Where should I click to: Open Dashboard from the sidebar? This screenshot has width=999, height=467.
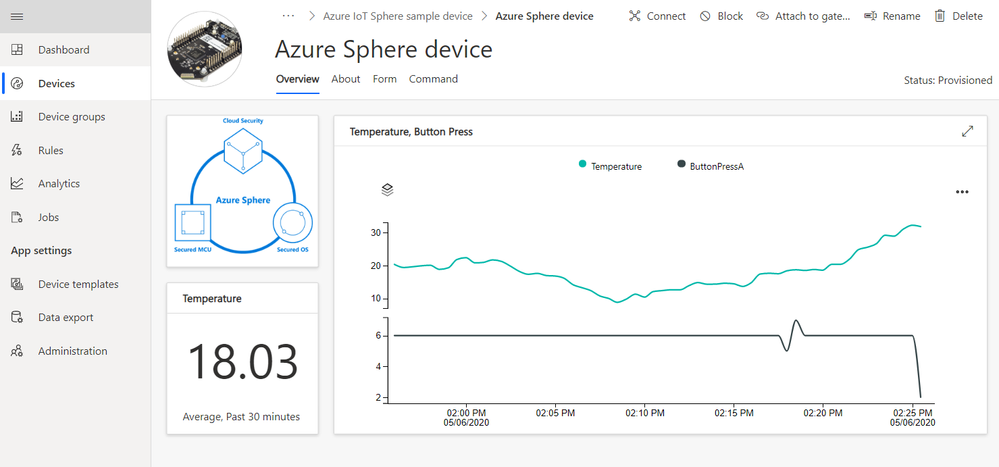coord(63,50)
